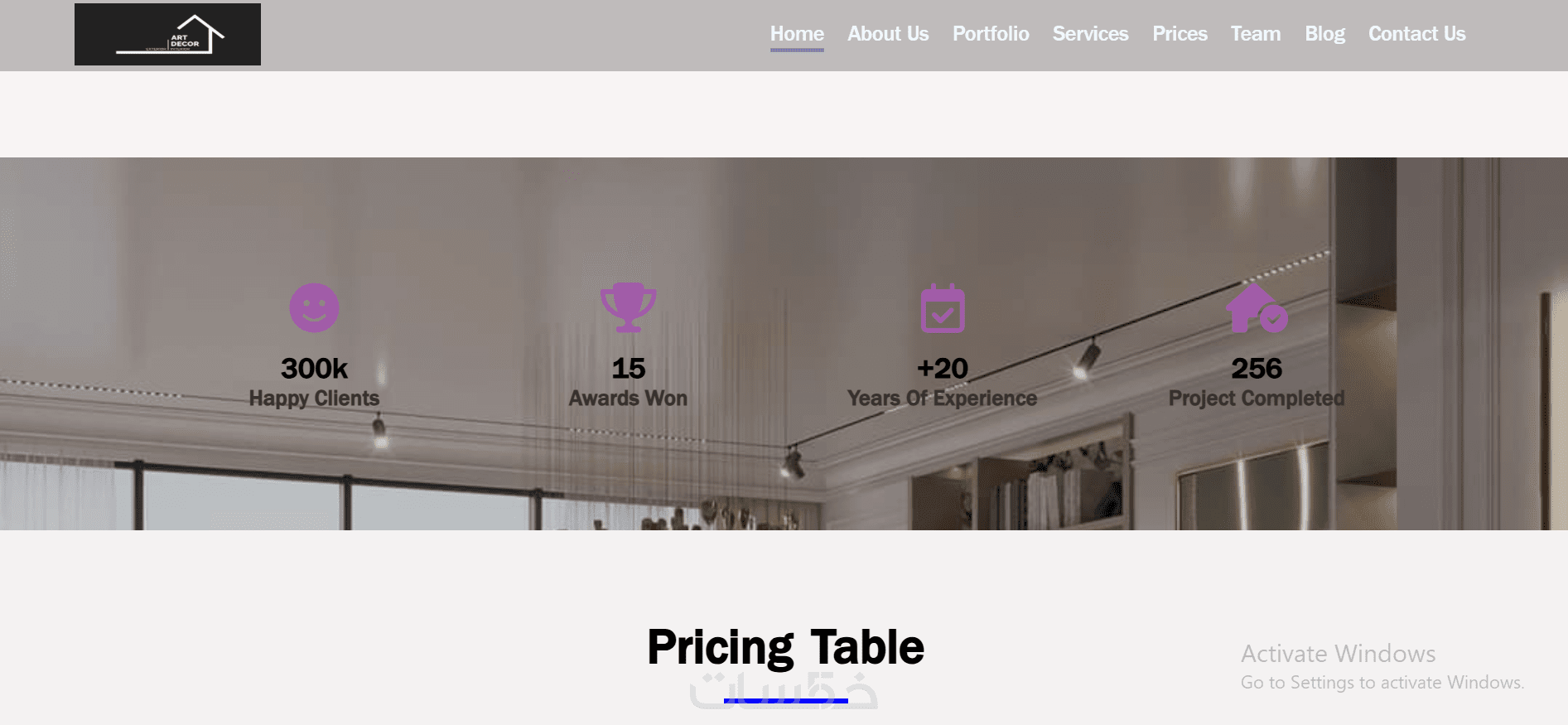Click the 256 projects counter
Image resolution: width=1568 pixels, height=725 pixels.
[1257, 368]
